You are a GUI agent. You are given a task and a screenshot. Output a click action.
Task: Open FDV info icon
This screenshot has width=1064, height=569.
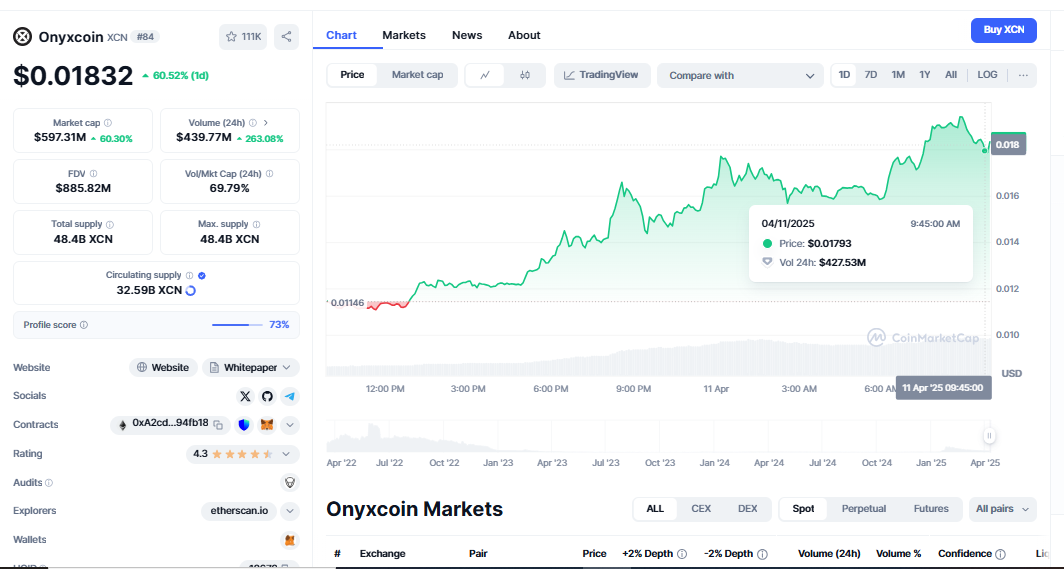click(x=93, y=174)
